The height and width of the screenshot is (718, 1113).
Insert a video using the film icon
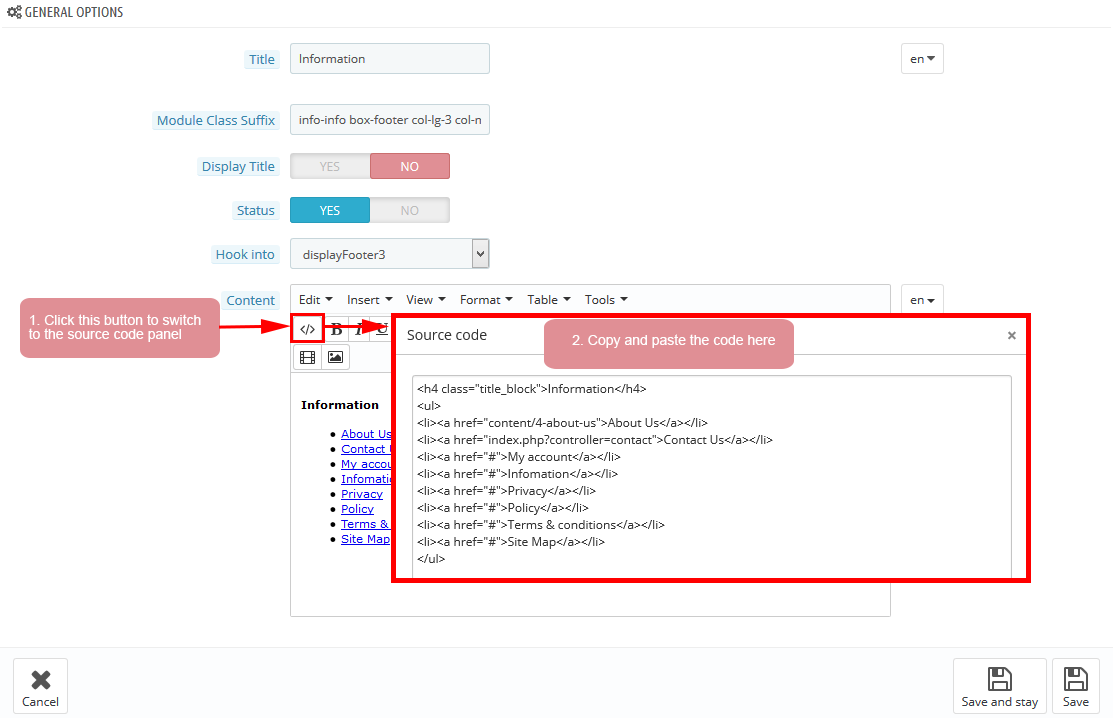pyautogui.click(x=307, y=357)
